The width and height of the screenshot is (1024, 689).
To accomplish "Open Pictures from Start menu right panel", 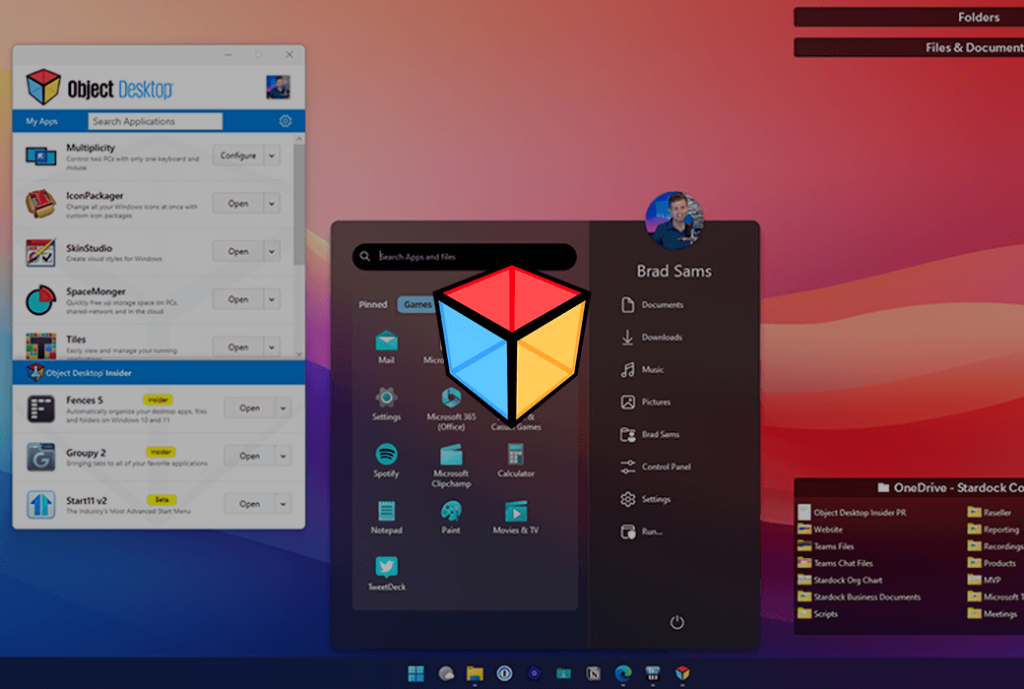I will [x=646, y=402].
